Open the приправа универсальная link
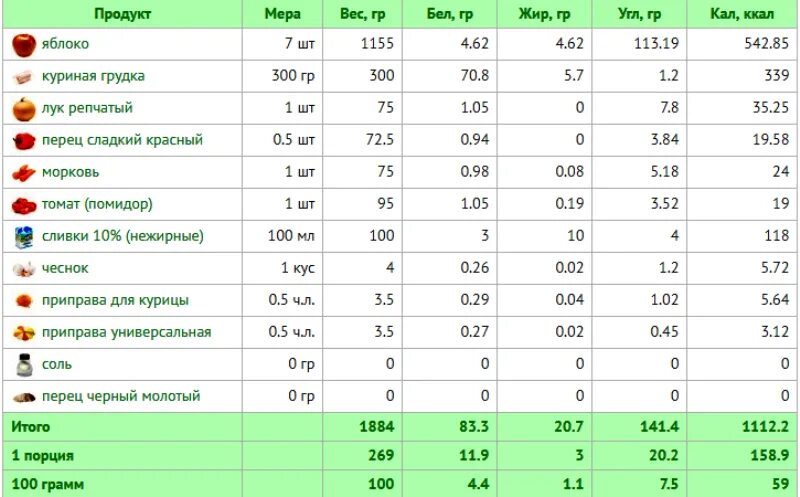The width and height of the screenshot is (800, 497). 127,332
